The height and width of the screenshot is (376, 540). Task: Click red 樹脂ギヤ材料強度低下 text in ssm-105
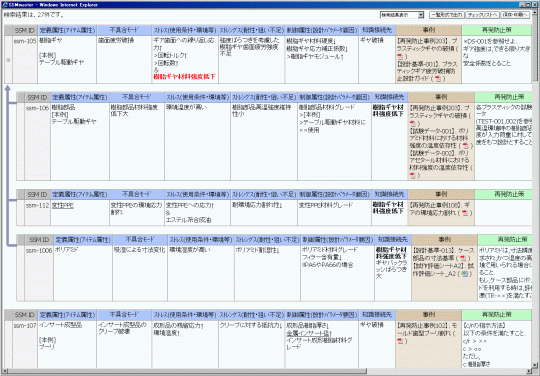click(184, 77)
